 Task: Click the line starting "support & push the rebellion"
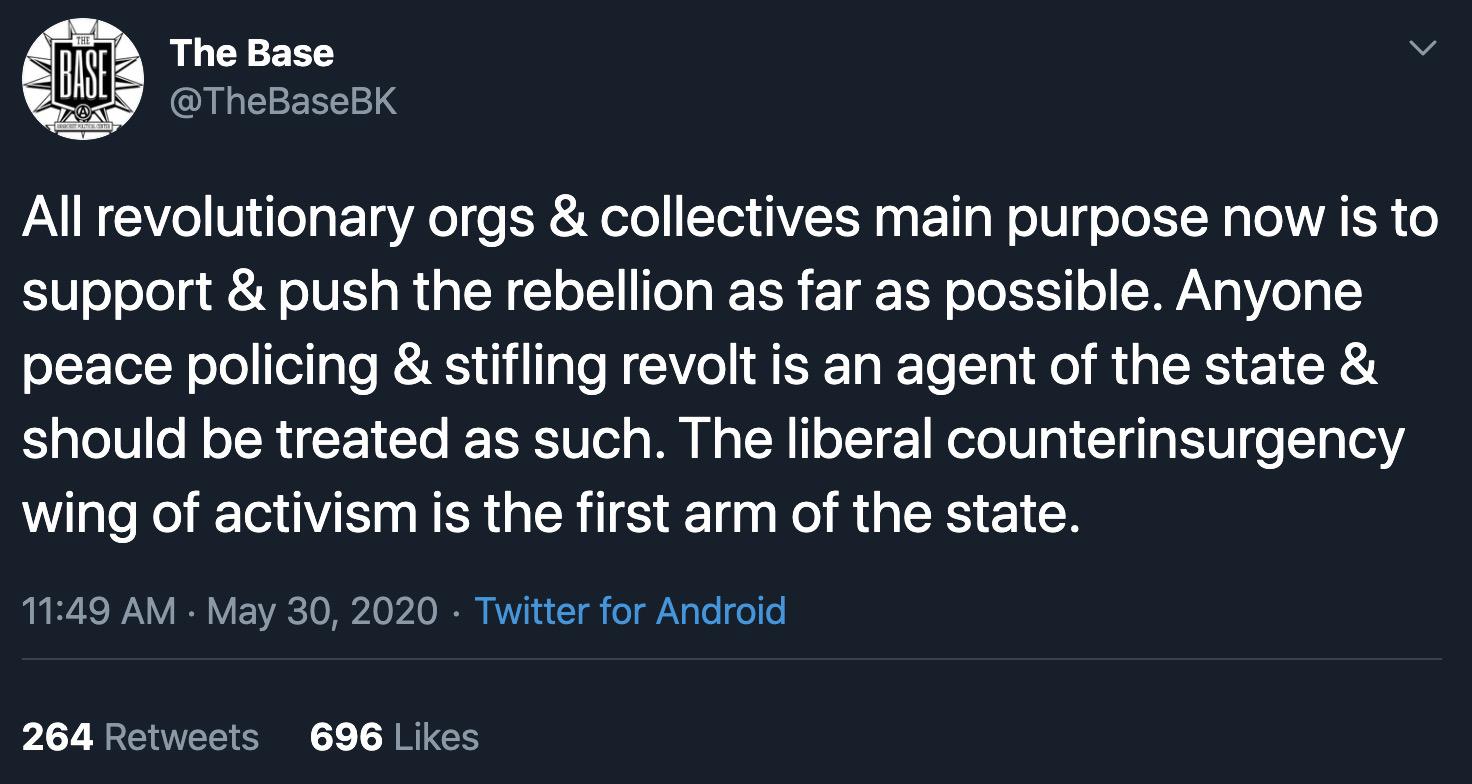(692, 292)
